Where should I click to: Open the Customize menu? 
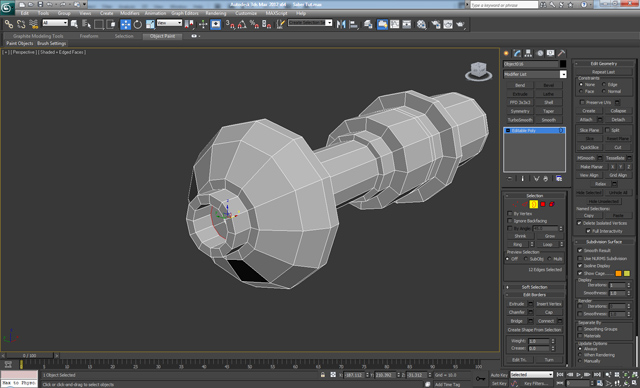click(246, 13)
